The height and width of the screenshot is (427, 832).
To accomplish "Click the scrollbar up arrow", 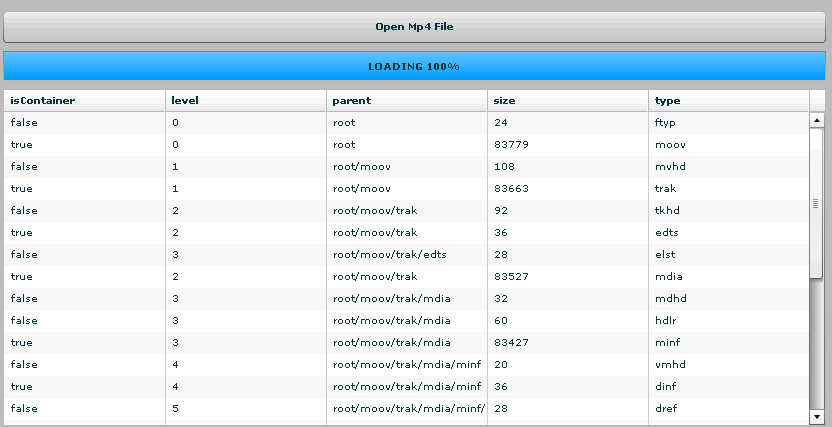I will click(816, 121).
